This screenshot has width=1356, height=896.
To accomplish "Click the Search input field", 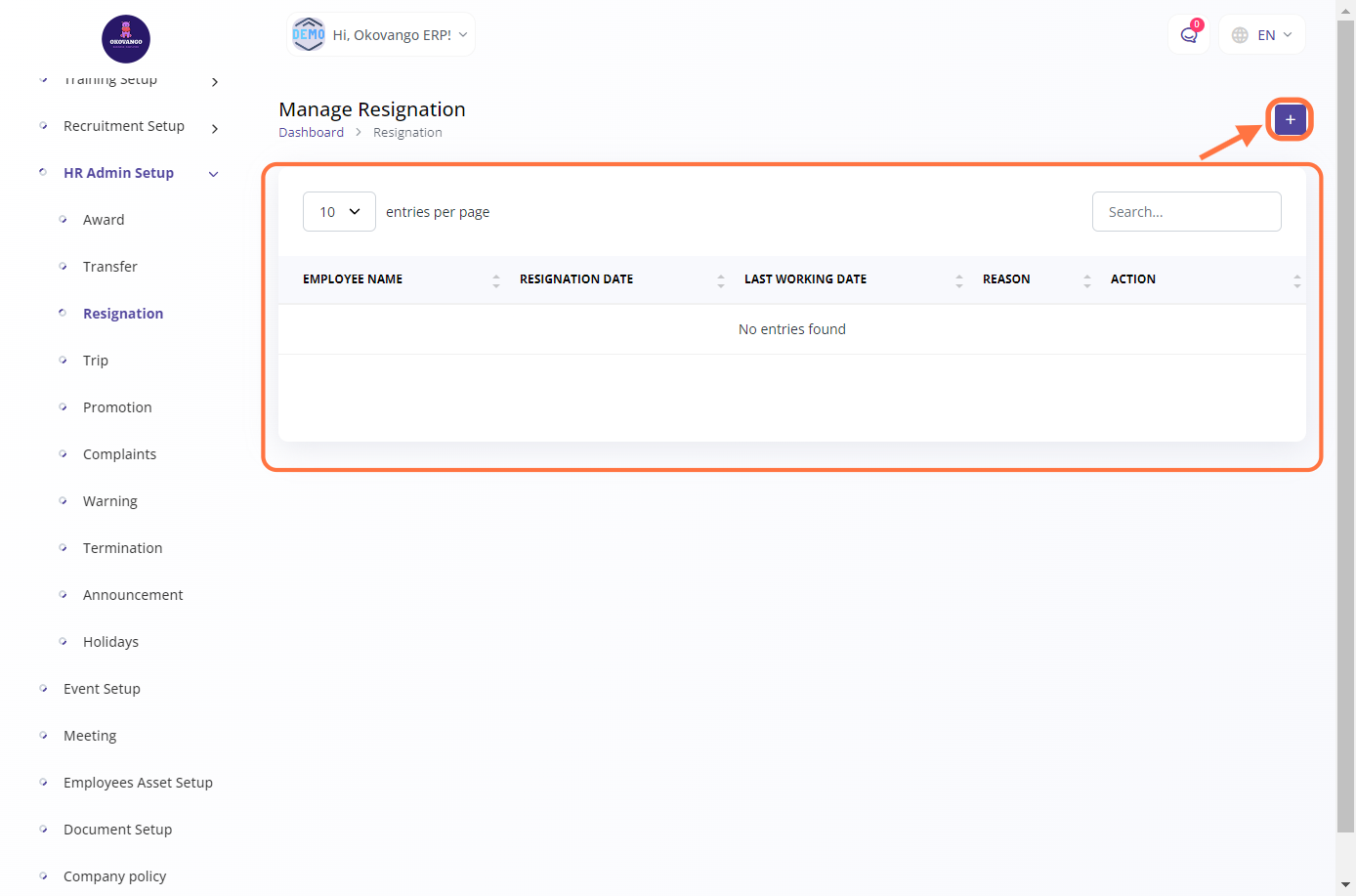I will click(1186, 212).
